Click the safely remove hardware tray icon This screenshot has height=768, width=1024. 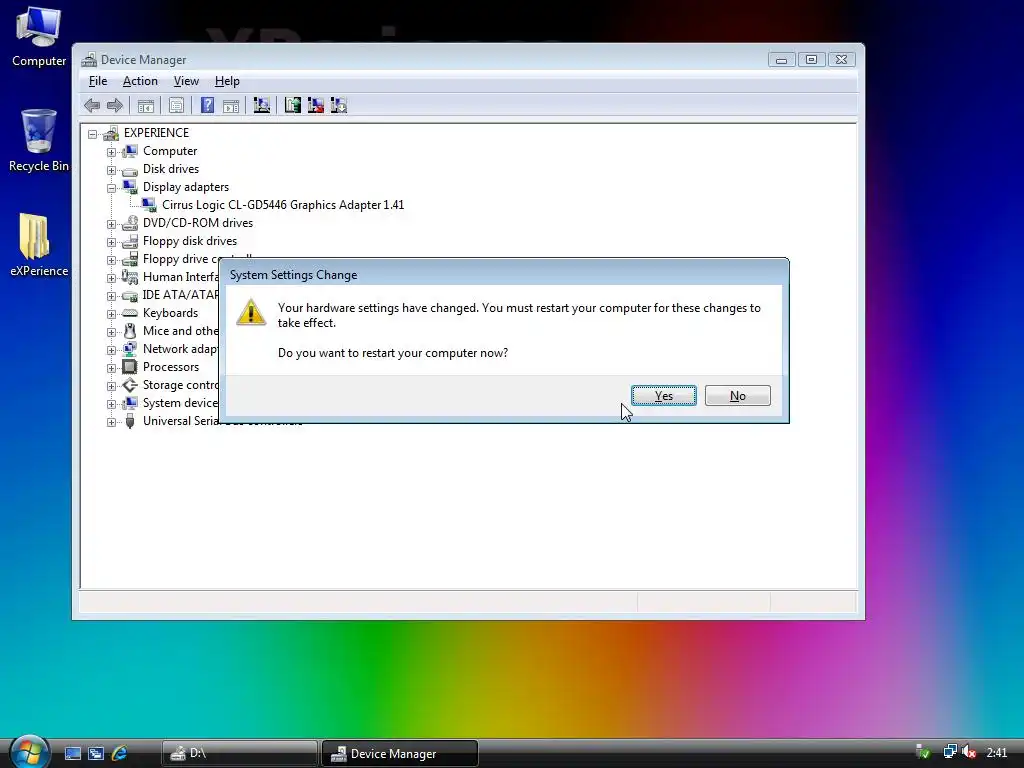click(x=923, y=752)
